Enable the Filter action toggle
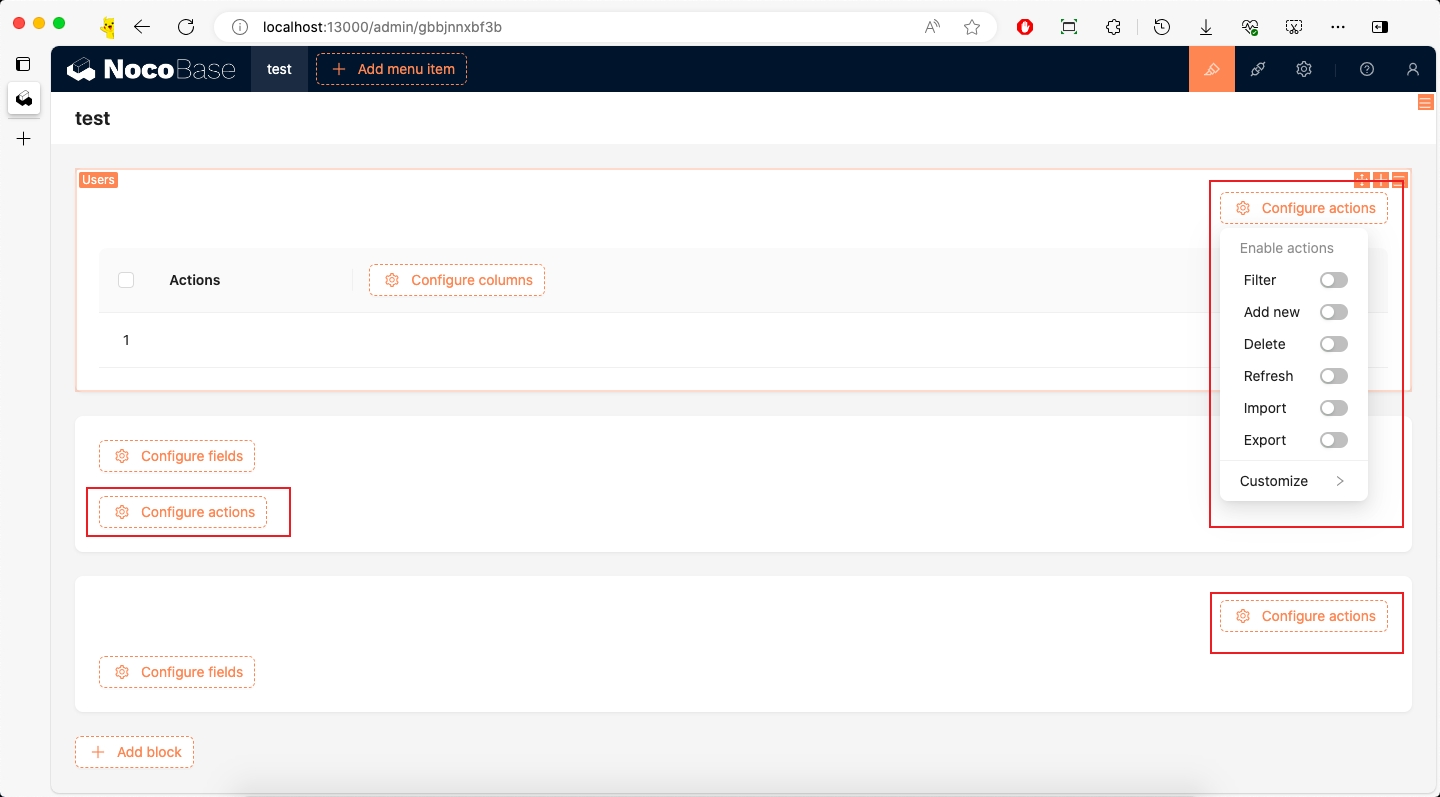 tap(1333, 280)
